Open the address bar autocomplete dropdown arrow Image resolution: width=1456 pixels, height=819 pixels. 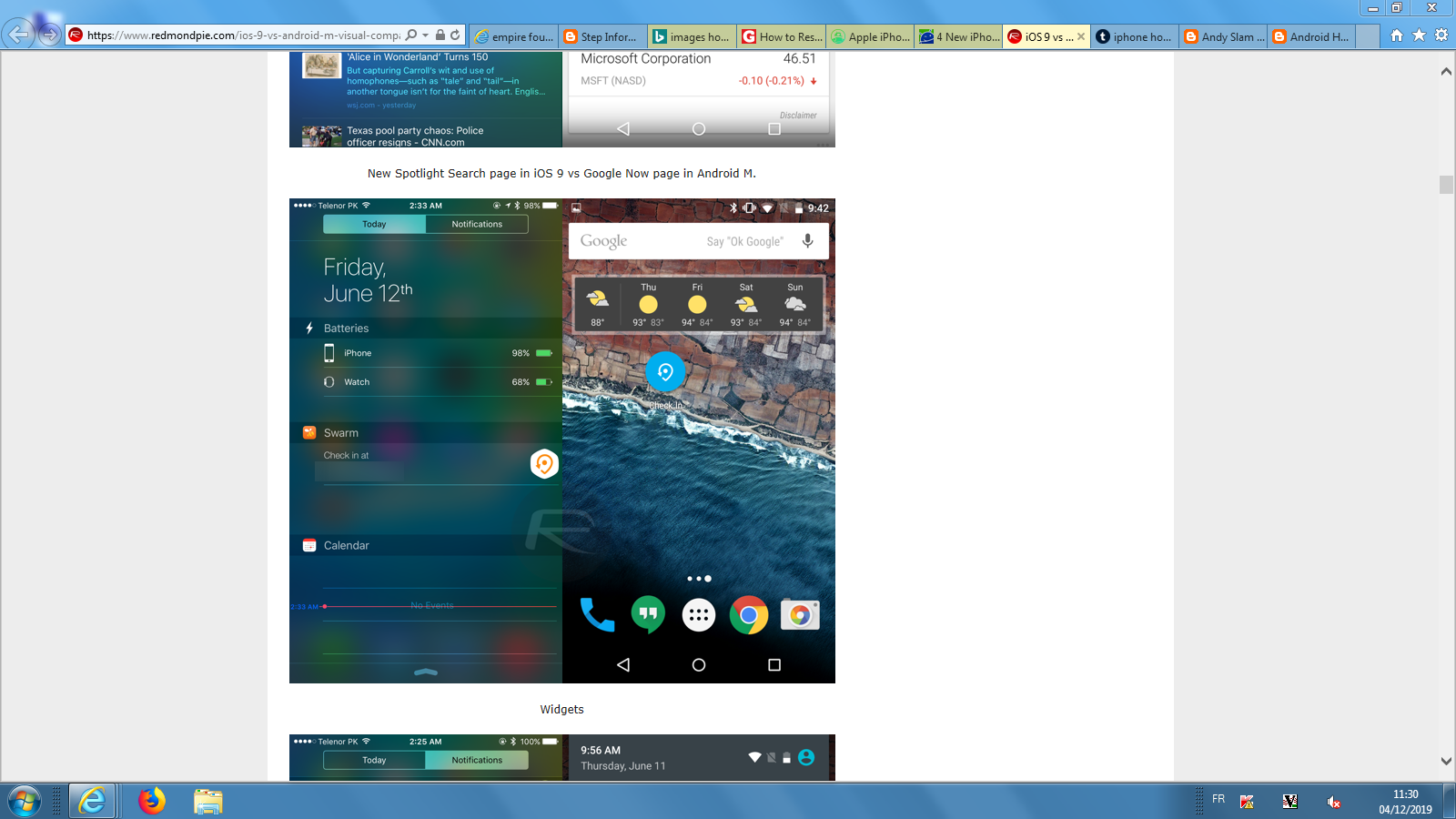coord(425,35)
